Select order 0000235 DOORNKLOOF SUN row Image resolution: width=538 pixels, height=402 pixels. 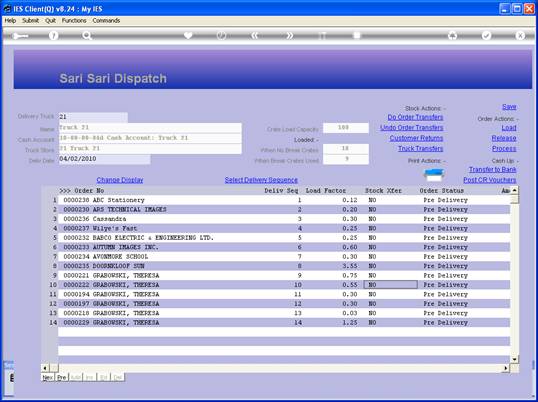pyautogui.click(x=284, y=266)
